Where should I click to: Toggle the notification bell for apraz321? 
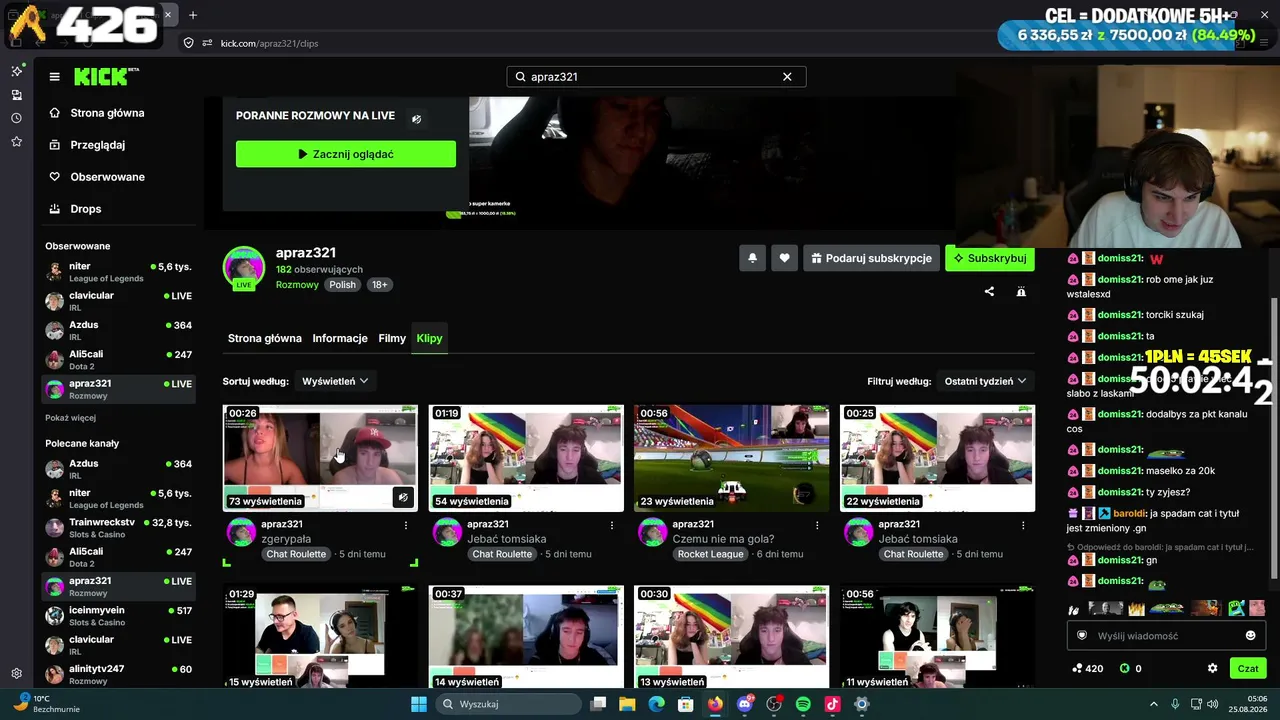click(x=753, y=258)
